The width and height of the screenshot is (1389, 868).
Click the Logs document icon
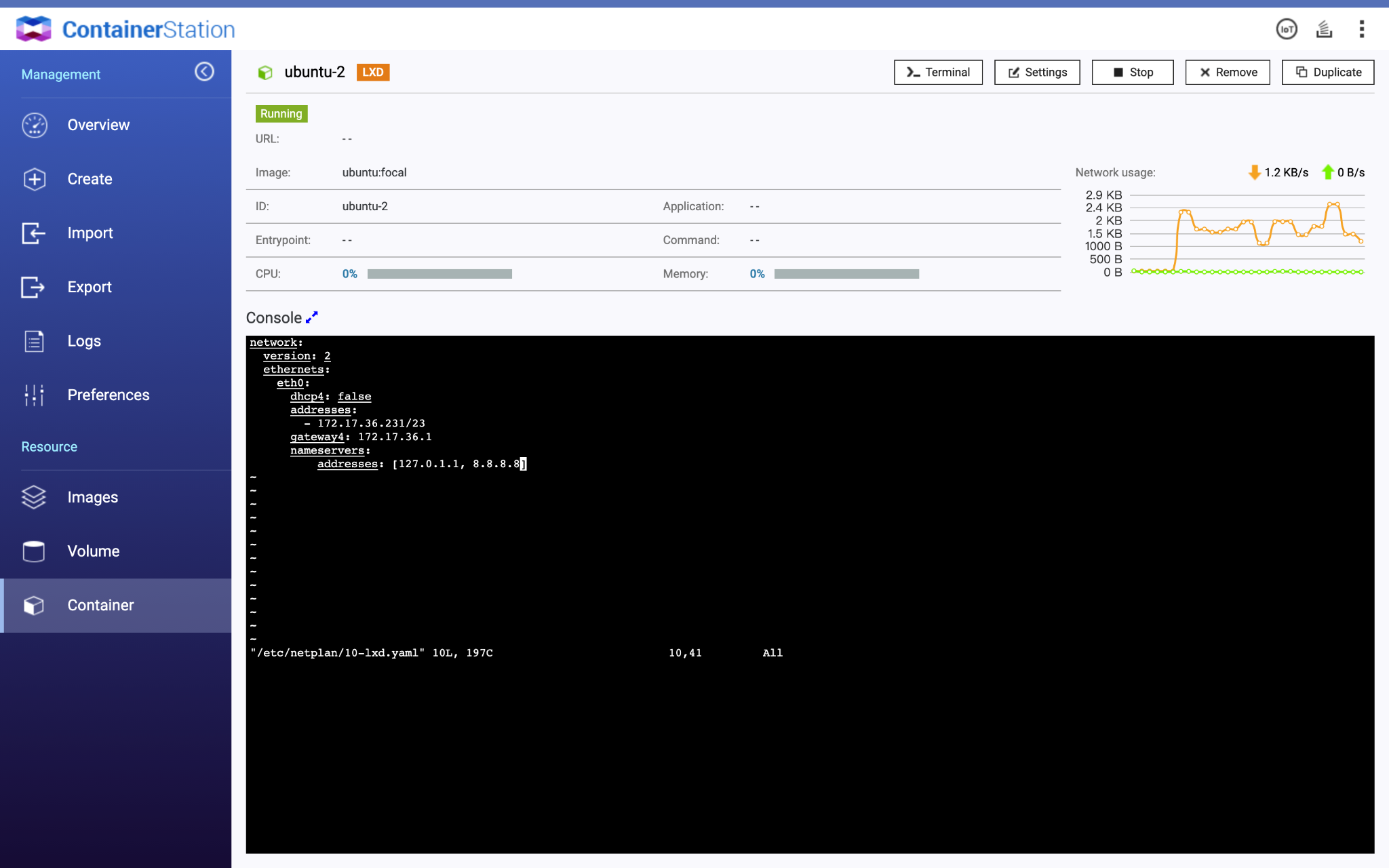[x=34, y=341]
